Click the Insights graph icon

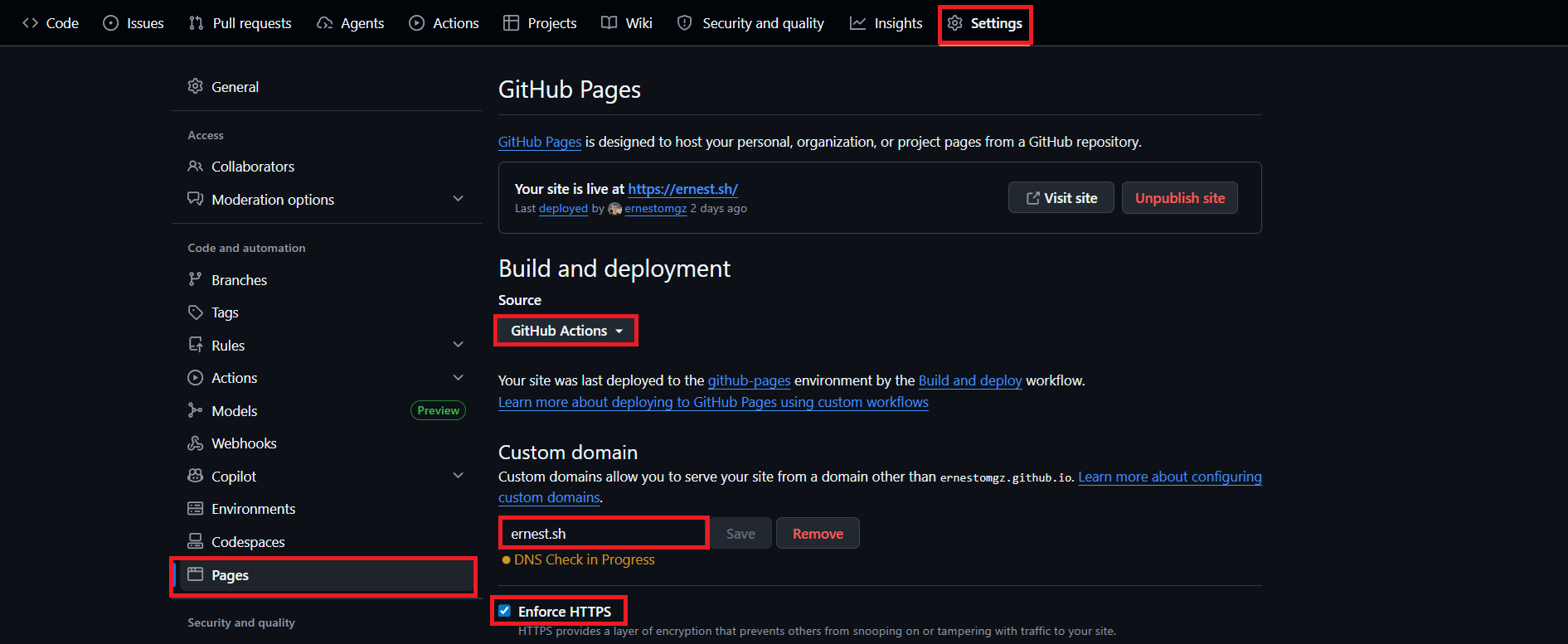point(857,23)
